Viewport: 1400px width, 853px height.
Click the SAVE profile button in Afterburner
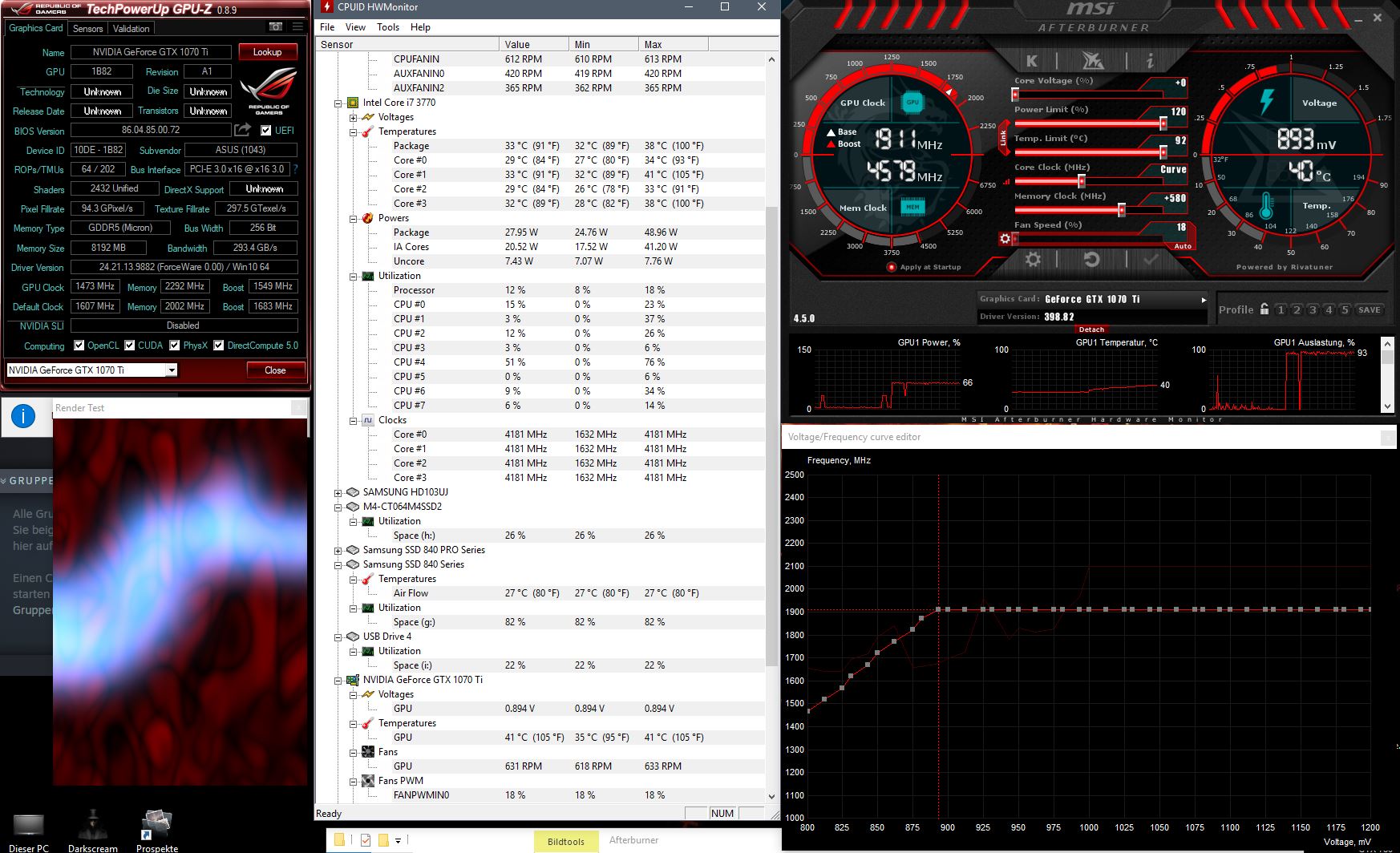(x=1370, y=309)
